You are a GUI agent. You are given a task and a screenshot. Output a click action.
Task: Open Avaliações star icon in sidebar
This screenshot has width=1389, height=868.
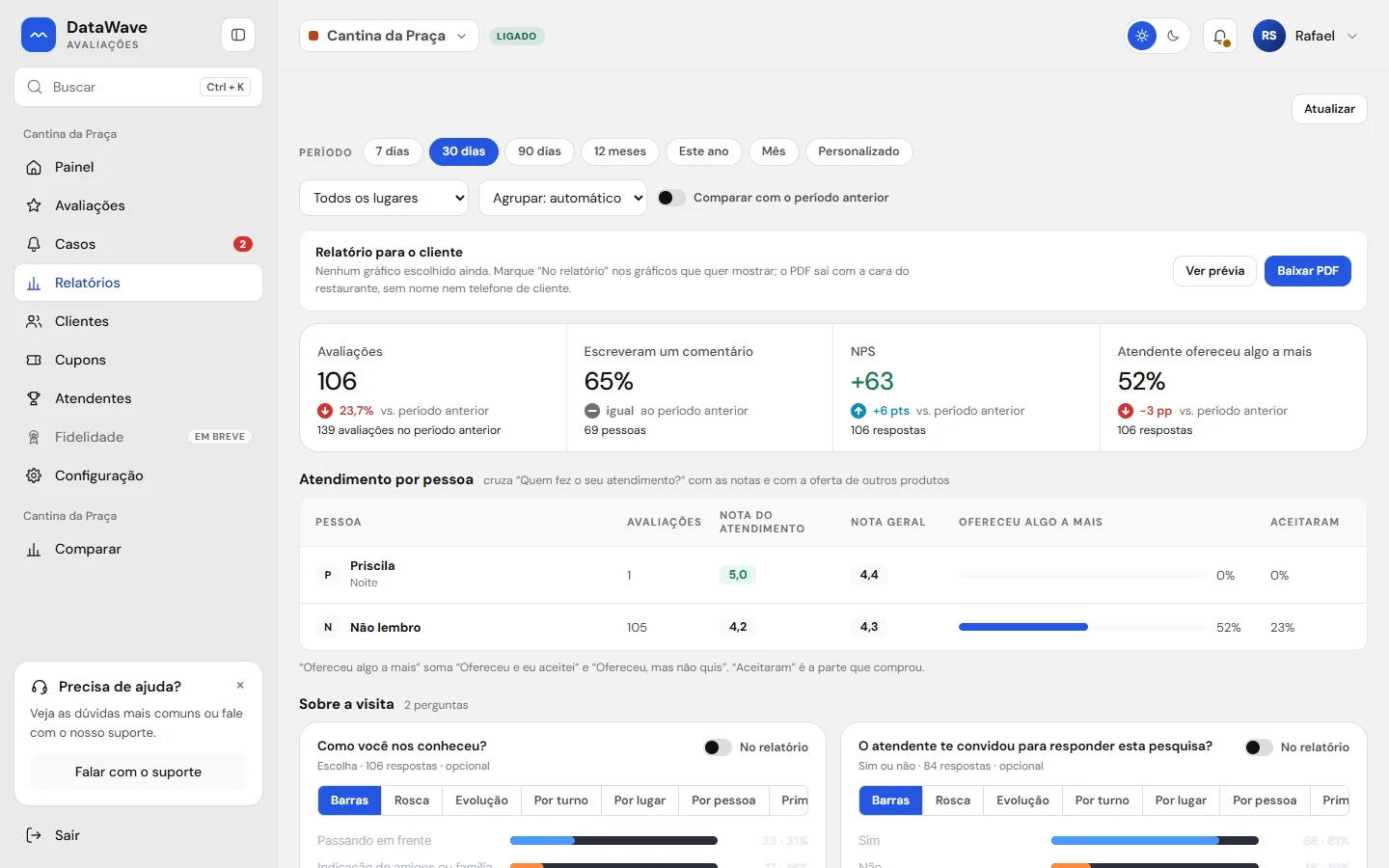34,205
